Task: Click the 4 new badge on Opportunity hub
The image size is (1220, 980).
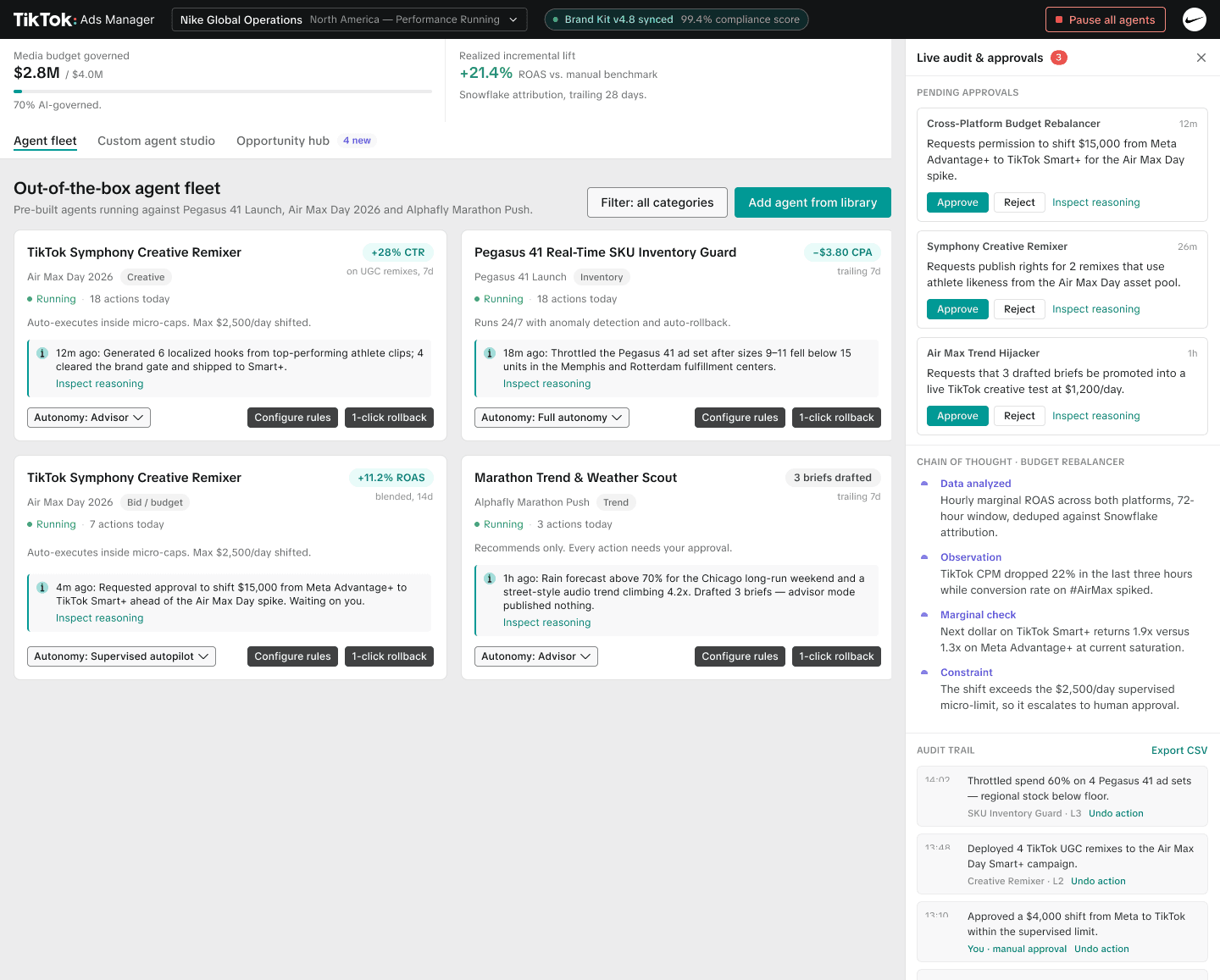Action: click(x=357, y=141)
